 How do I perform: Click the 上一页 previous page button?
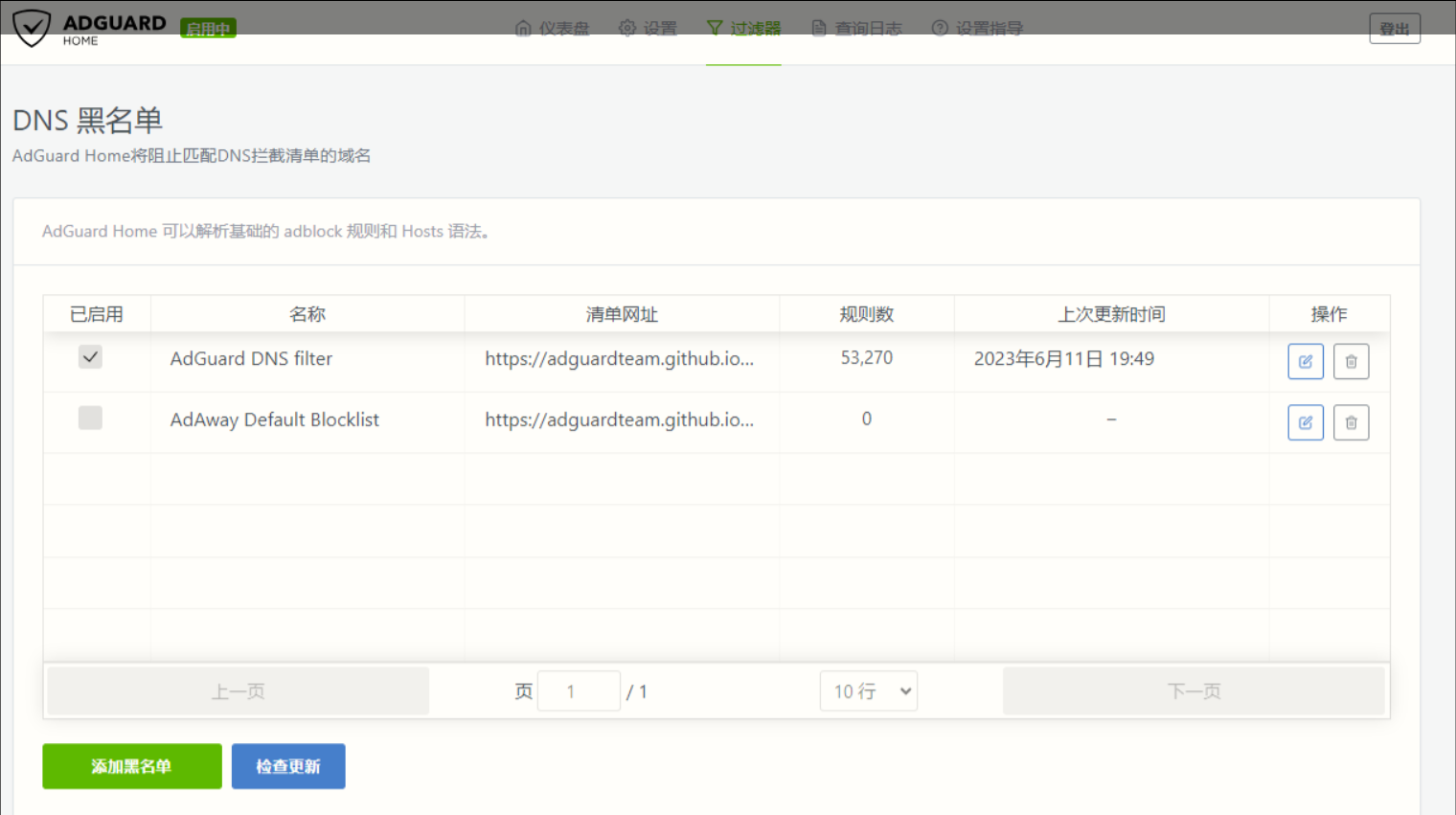pos(239,691)
